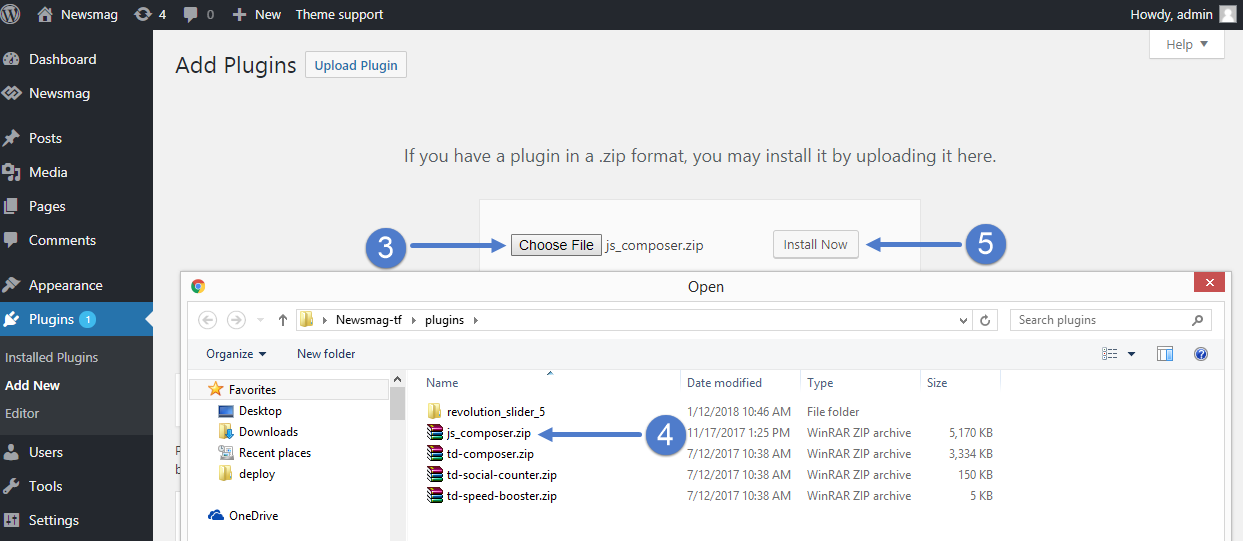The image size is (1243, 541).
Task: Click the Search plugins field
Action: tap(1110, 320)
